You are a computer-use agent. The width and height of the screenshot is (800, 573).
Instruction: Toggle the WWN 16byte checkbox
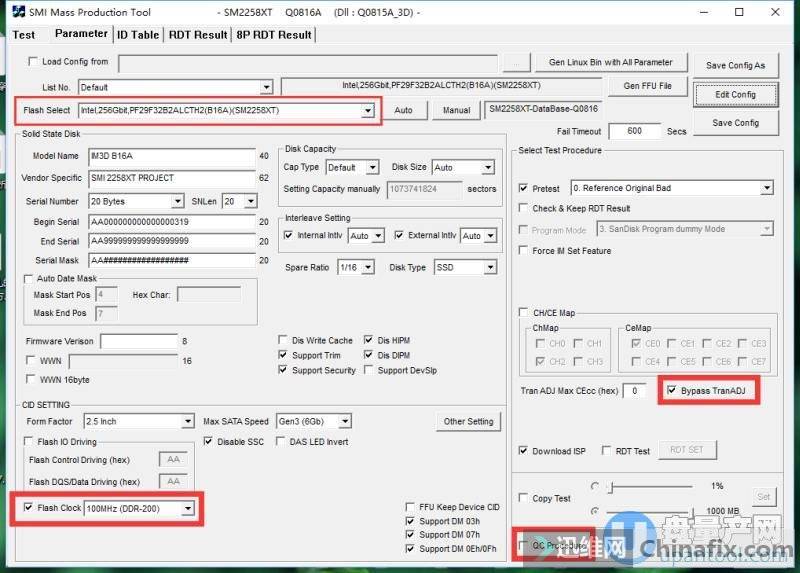tap(31, 379)
